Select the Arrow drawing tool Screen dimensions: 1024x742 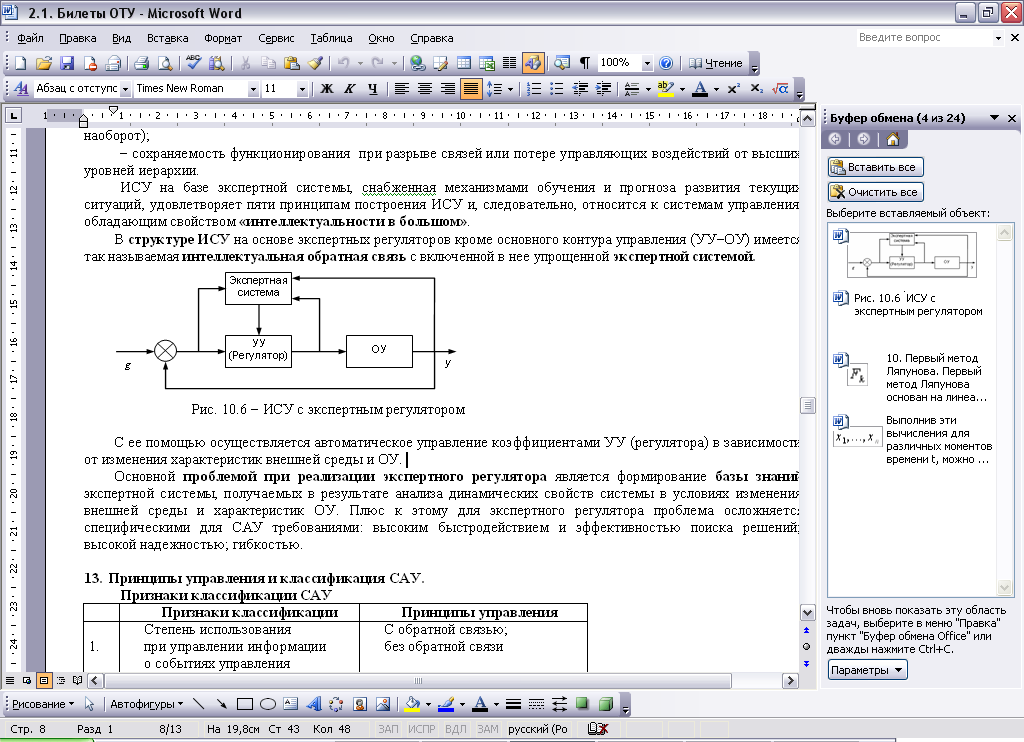click(221, 704)
